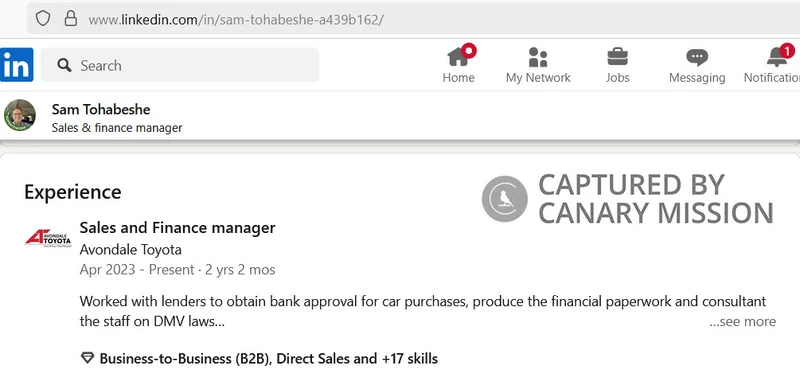Viewport: 800px width, 380px height.
Task: Open the Avondale Toyota company link
Action: (x=131, y=250)
